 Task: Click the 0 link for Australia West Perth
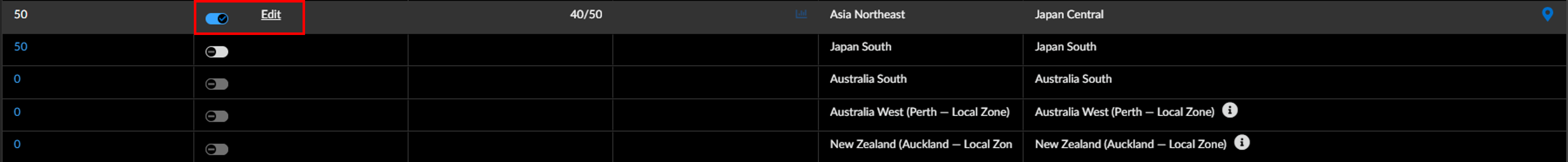[x=17, y=112]
